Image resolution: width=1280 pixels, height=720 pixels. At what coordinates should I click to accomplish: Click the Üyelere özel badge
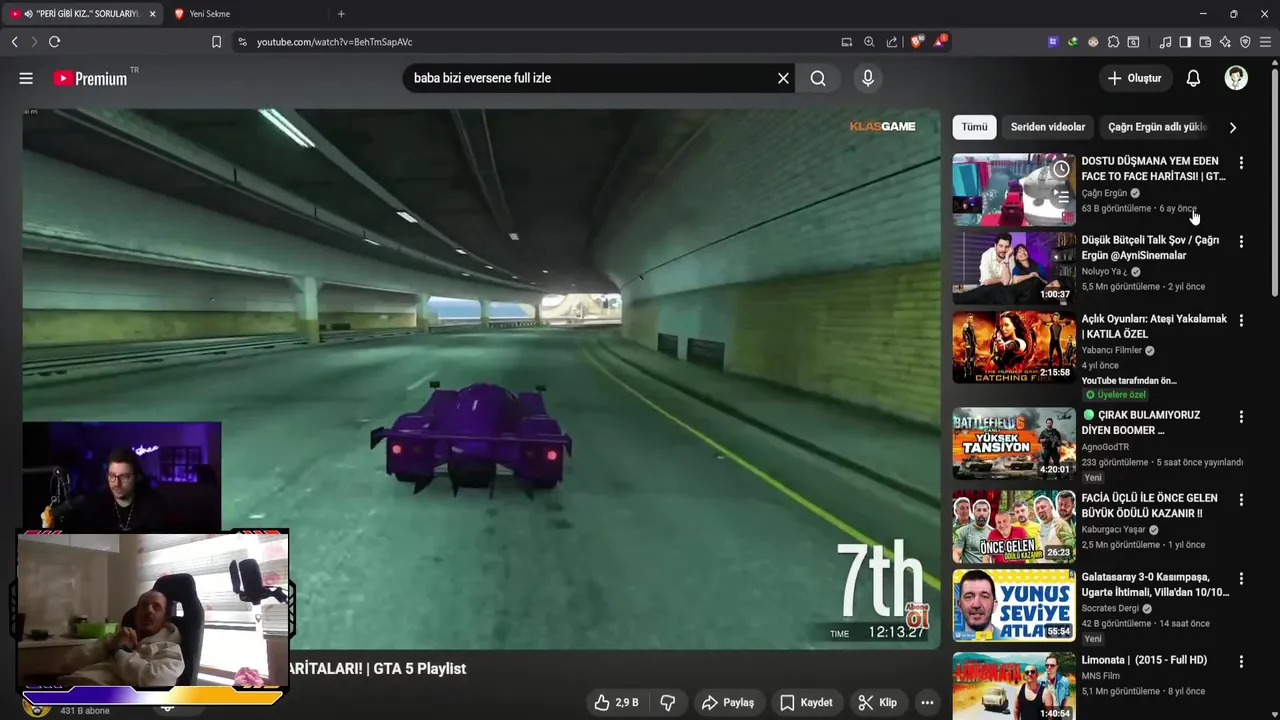[1116, 395]
